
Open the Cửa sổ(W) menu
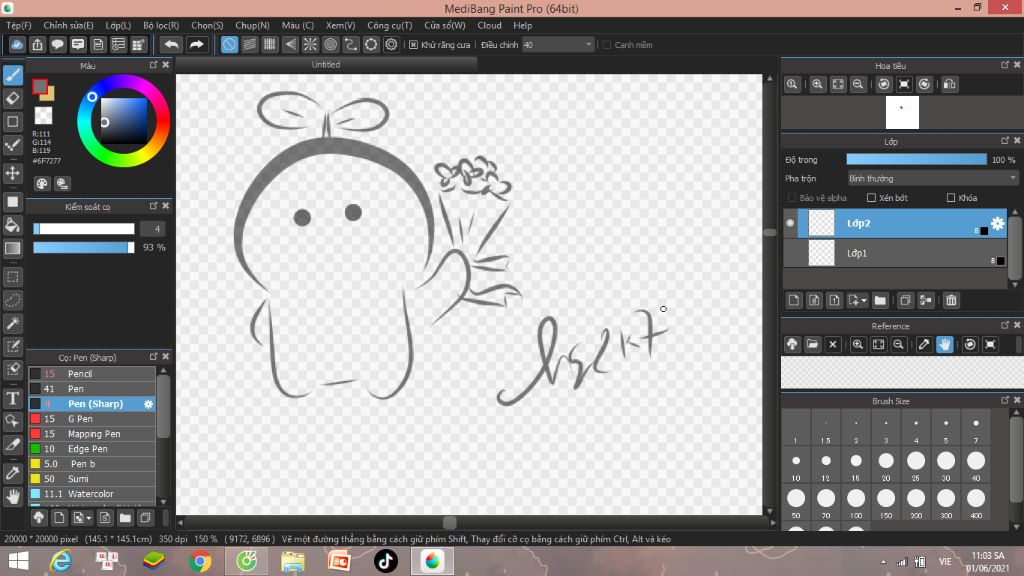pos(445,25)
